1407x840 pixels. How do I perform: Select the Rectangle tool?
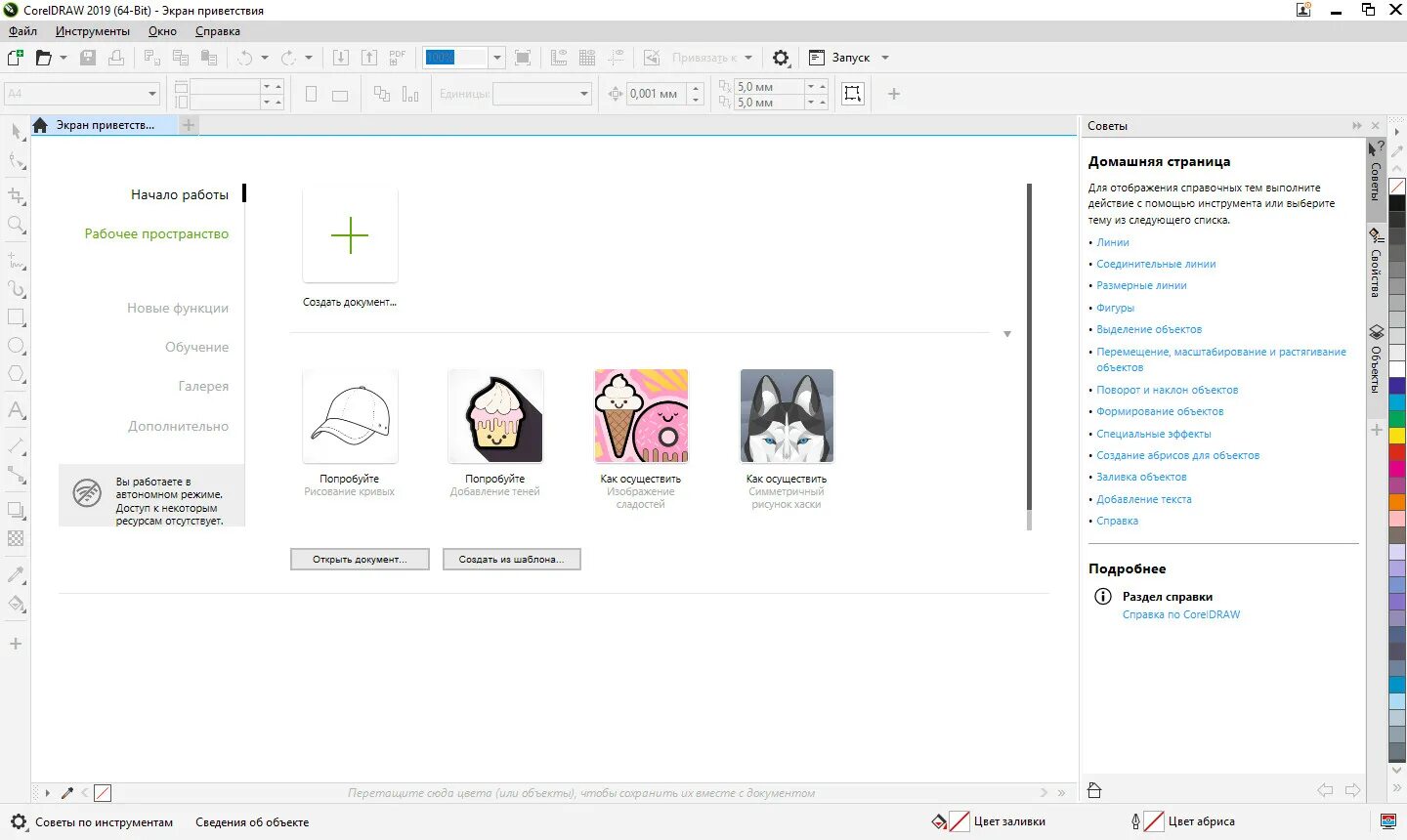click(16, 317)
